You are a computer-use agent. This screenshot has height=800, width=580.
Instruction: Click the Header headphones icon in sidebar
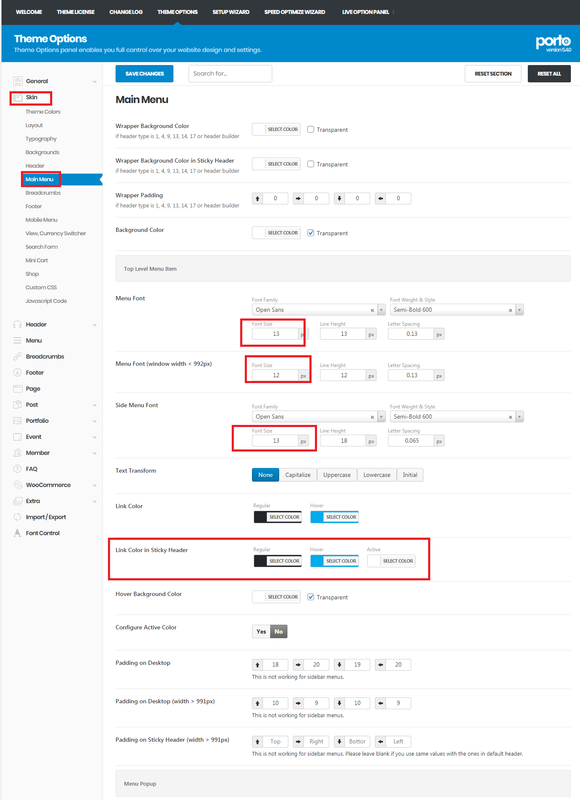(x=17, y=324)
